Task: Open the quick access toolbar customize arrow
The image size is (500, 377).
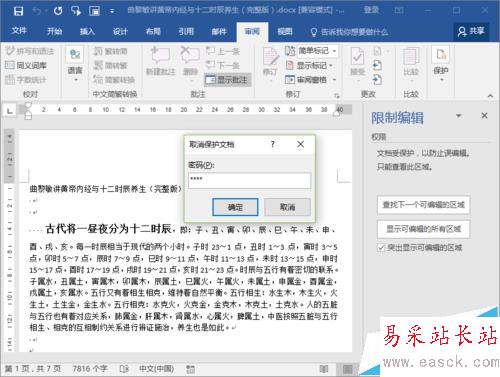Action: pyautogui.click(x=112, y=11)
